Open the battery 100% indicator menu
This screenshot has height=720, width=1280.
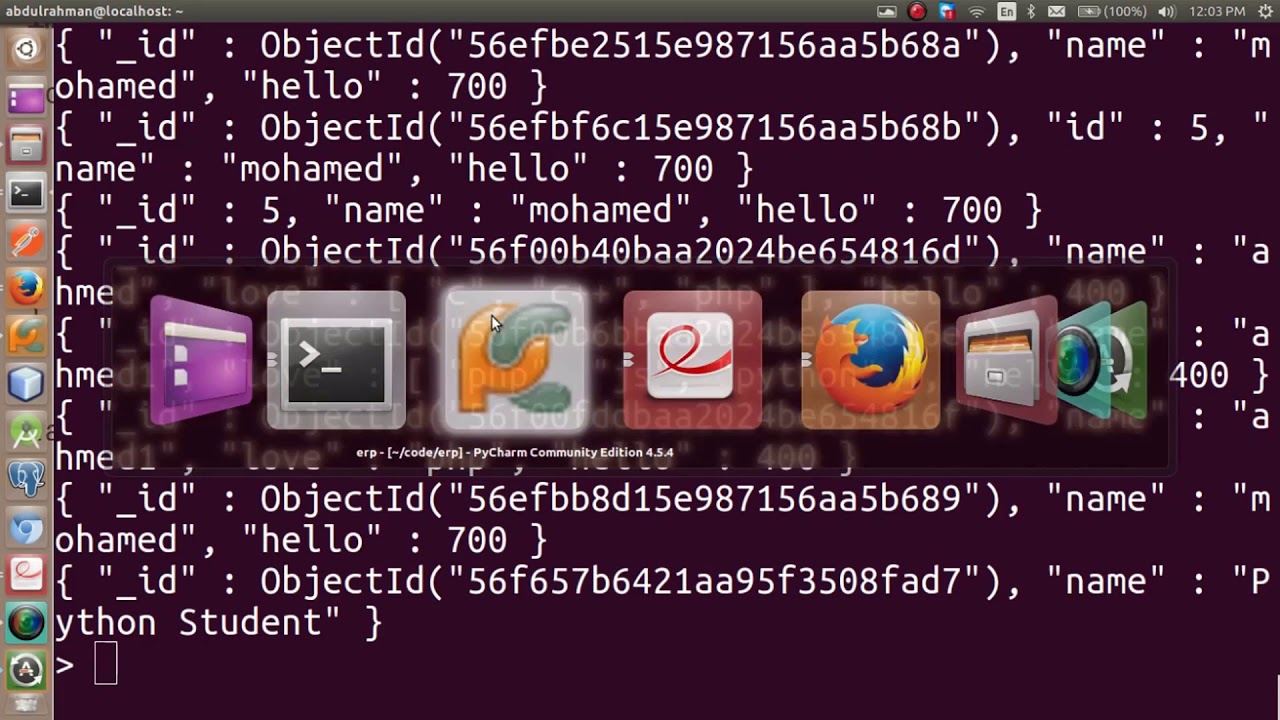pos(1113,11)
